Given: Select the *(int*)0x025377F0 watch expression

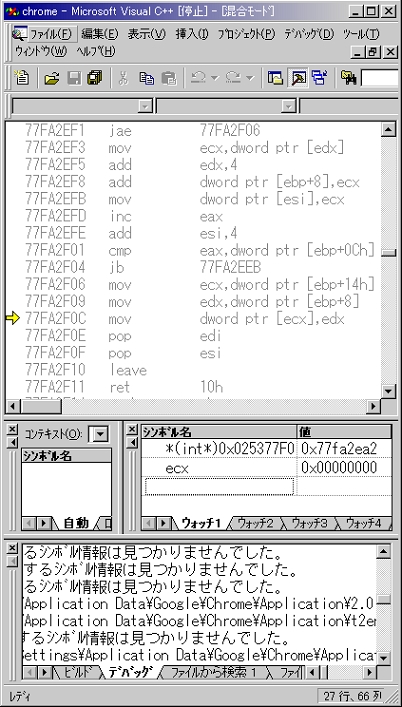Looking at the screenshot, I should (230, 449).
